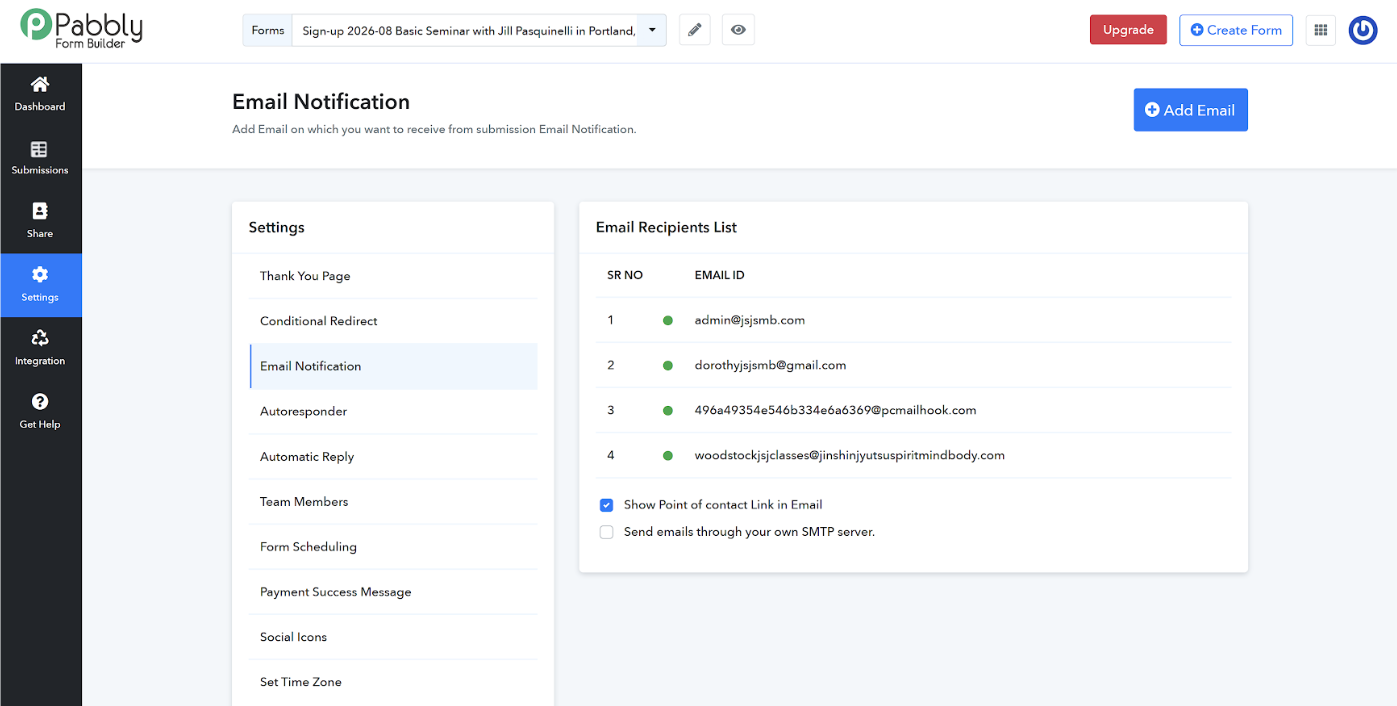Select the admin@jsjsmb.com recipient row

point(913,320)
